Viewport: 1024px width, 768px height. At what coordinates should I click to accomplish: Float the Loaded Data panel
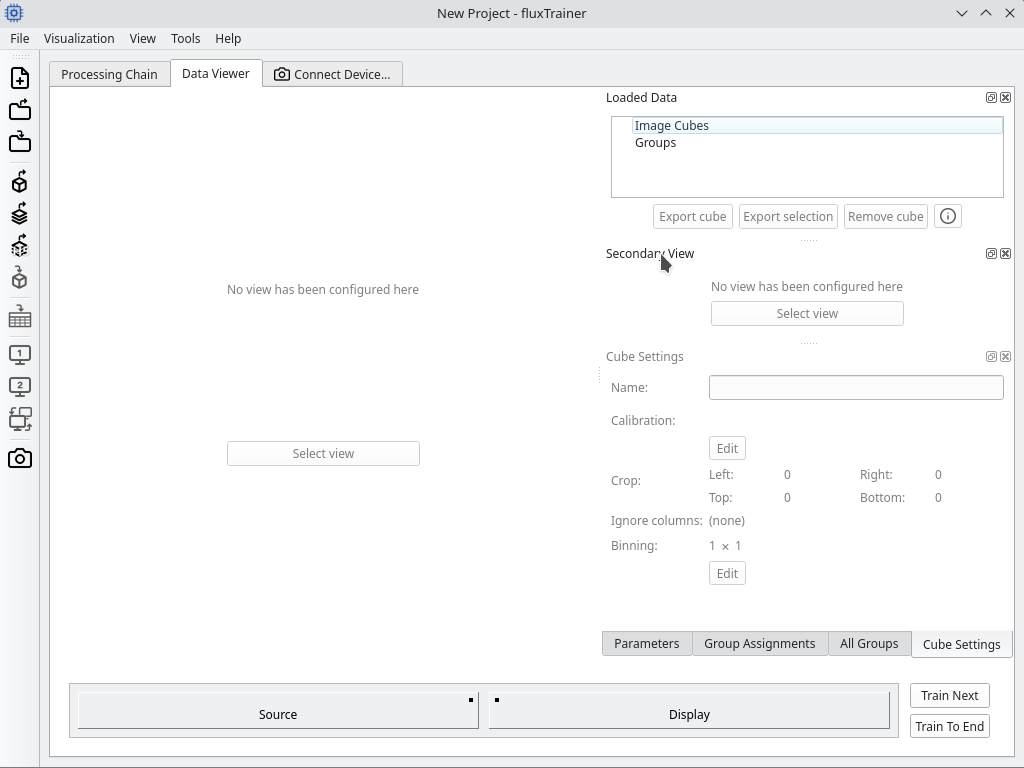tap(991, 97)
